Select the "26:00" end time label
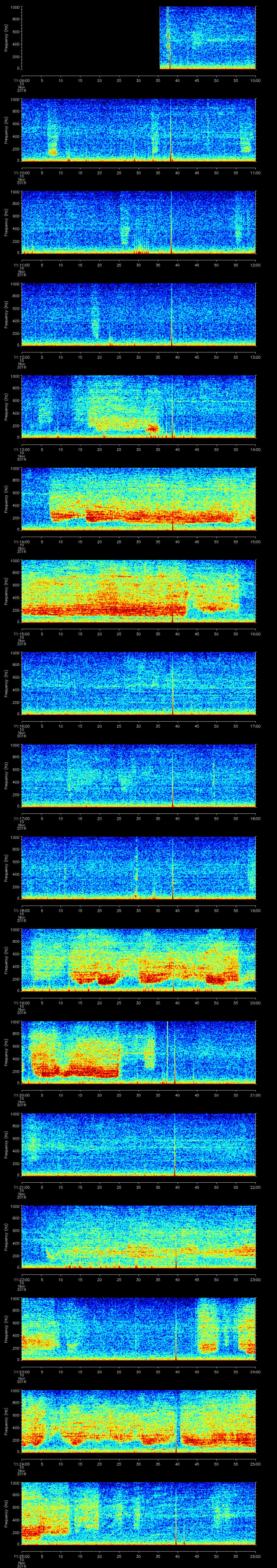The height and width of the screenshot is (1568, 277). click(x=255, y=1556)
